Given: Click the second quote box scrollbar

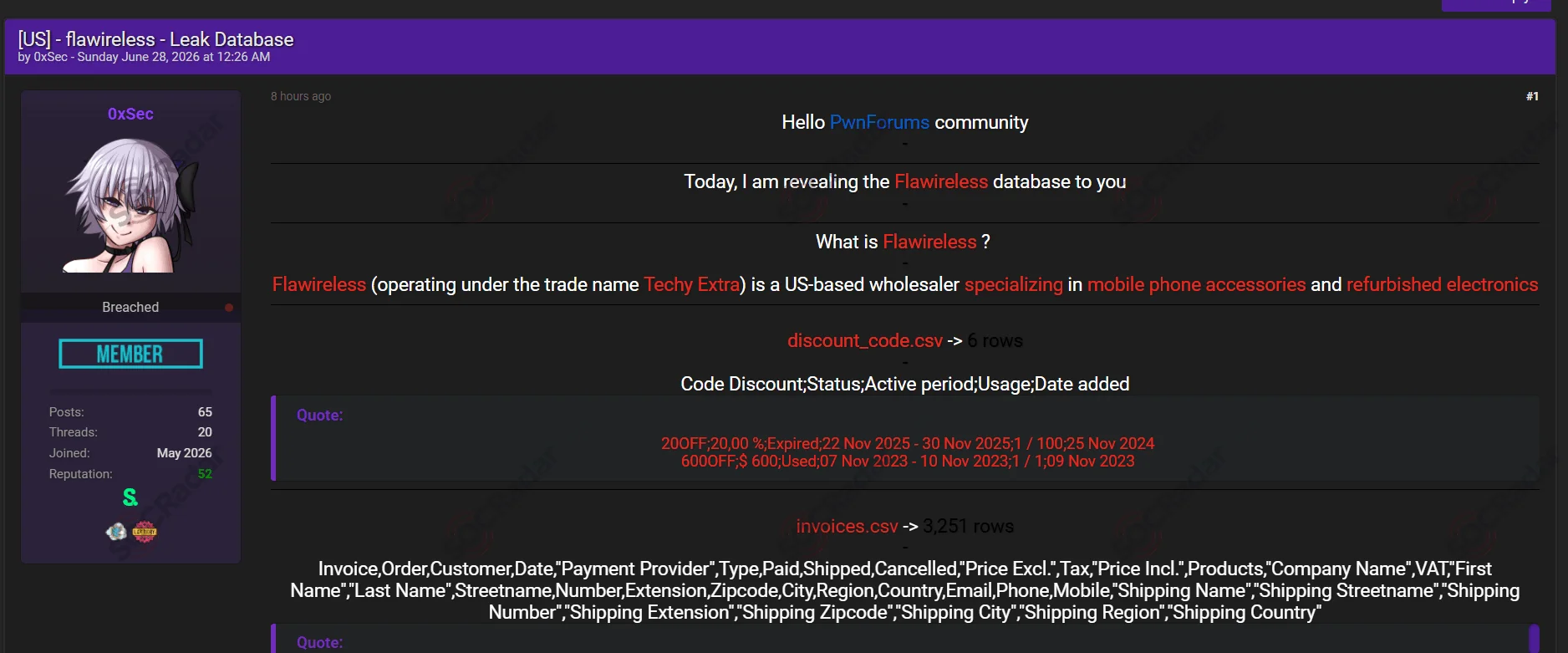Looking at the screenshot, I should point(1534,639).
